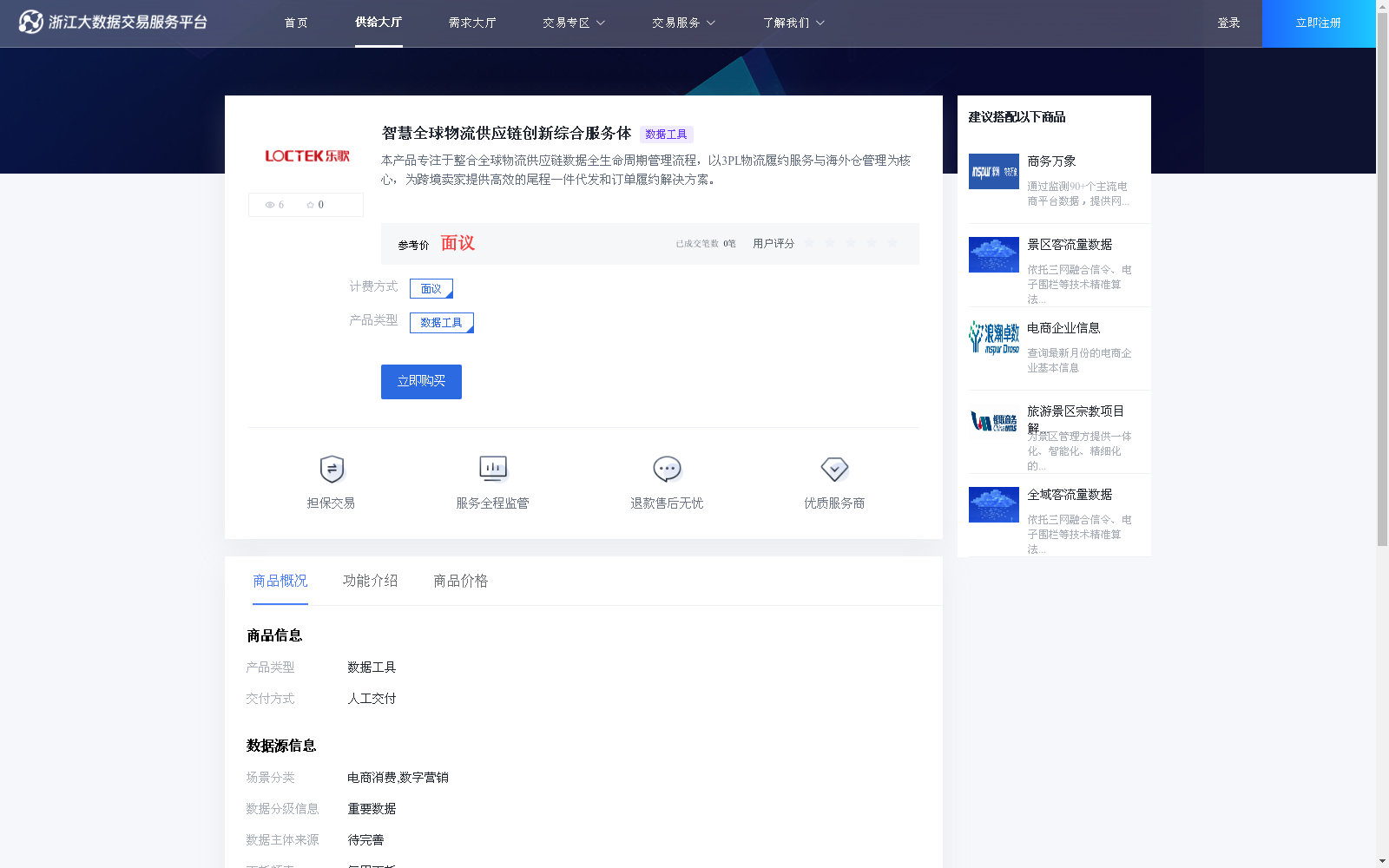Click the LOCTEK brand logo

(306, 156)
